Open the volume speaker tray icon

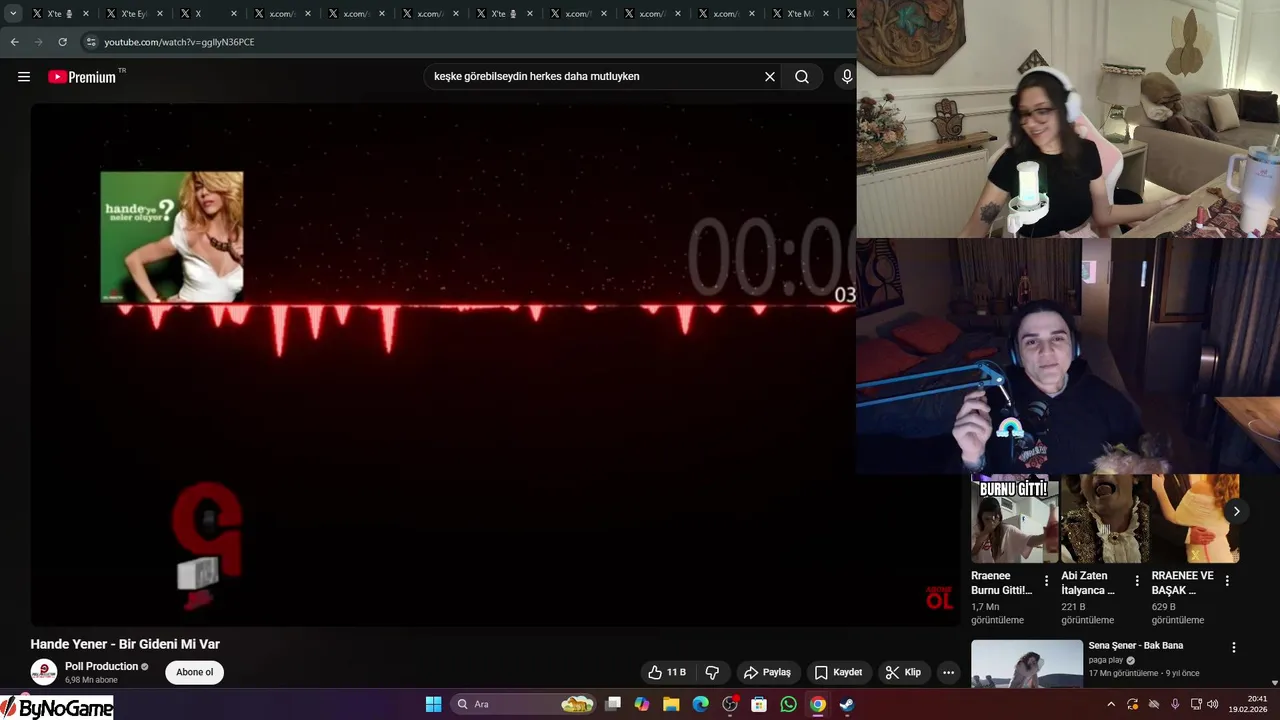click(x=1213, y=704)
